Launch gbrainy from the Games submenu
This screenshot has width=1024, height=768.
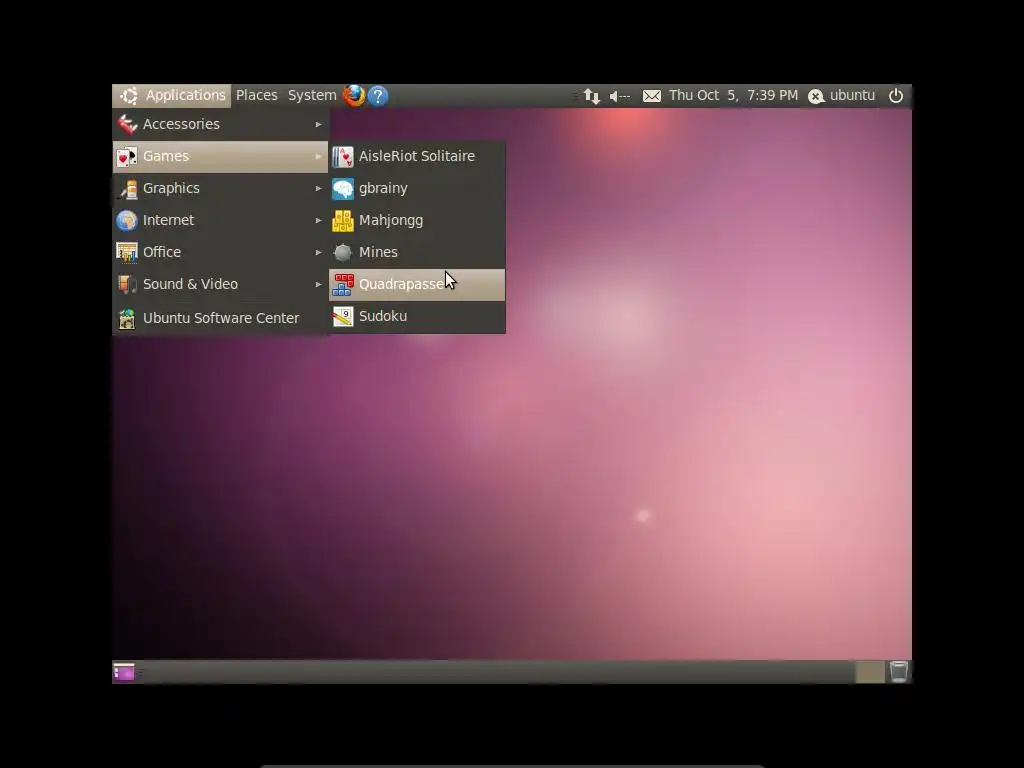tap(417, 188)
